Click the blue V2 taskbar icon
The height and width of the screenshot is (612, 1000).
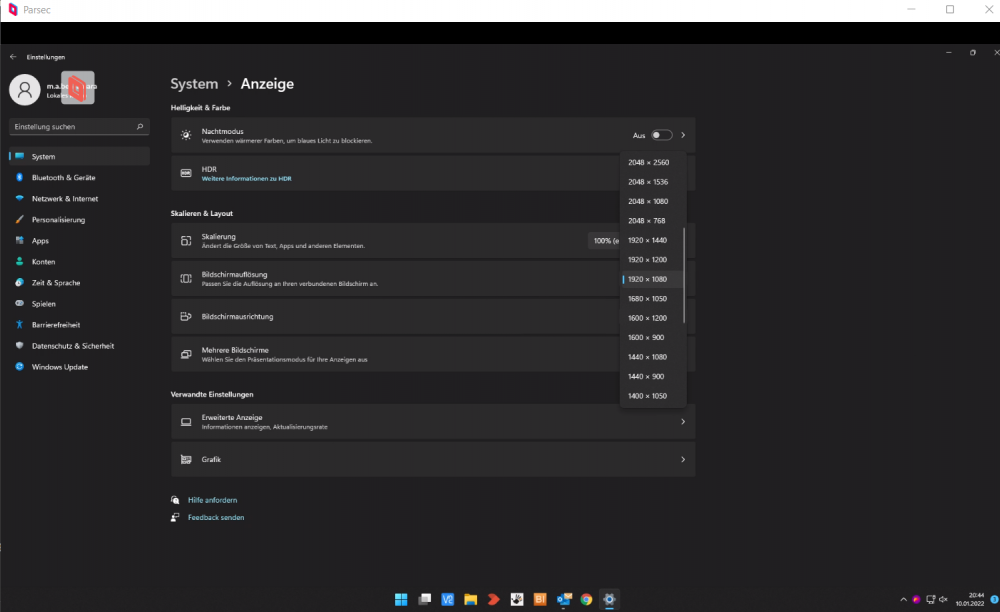448,599
